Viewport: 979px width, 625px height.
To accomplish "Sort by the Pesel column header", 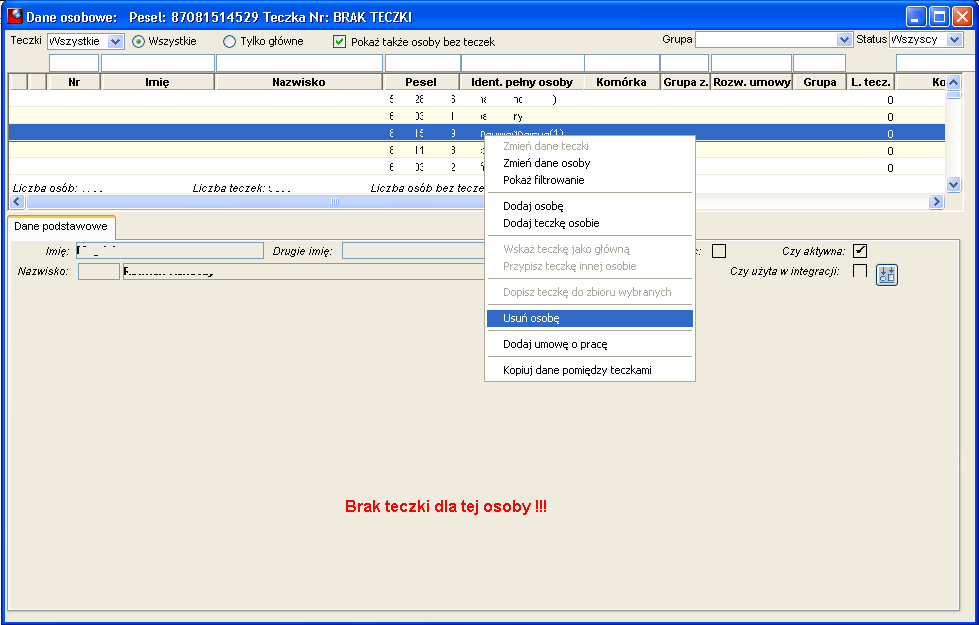I will 421,82.
